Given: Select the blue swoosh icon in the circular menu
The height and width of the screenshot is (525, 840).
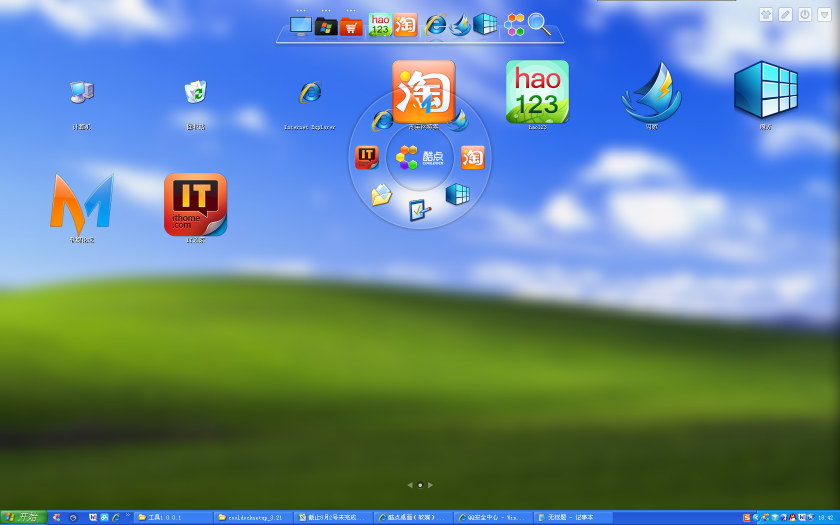Looking at the screenshot, I should [x=458, y=121].
